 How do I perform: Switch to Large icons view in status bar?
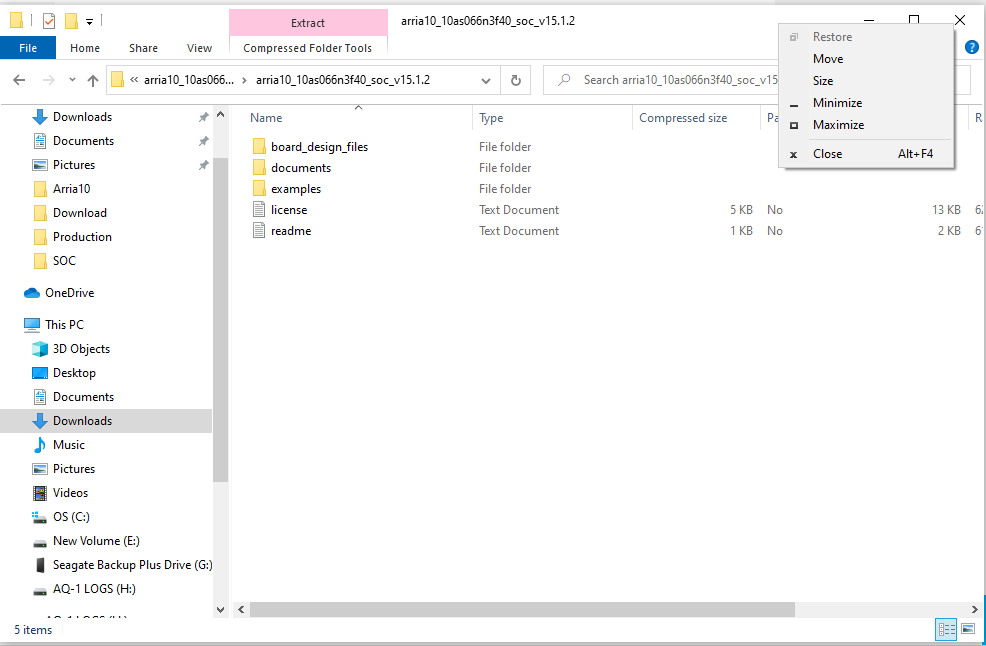click(x=968, y=628)
